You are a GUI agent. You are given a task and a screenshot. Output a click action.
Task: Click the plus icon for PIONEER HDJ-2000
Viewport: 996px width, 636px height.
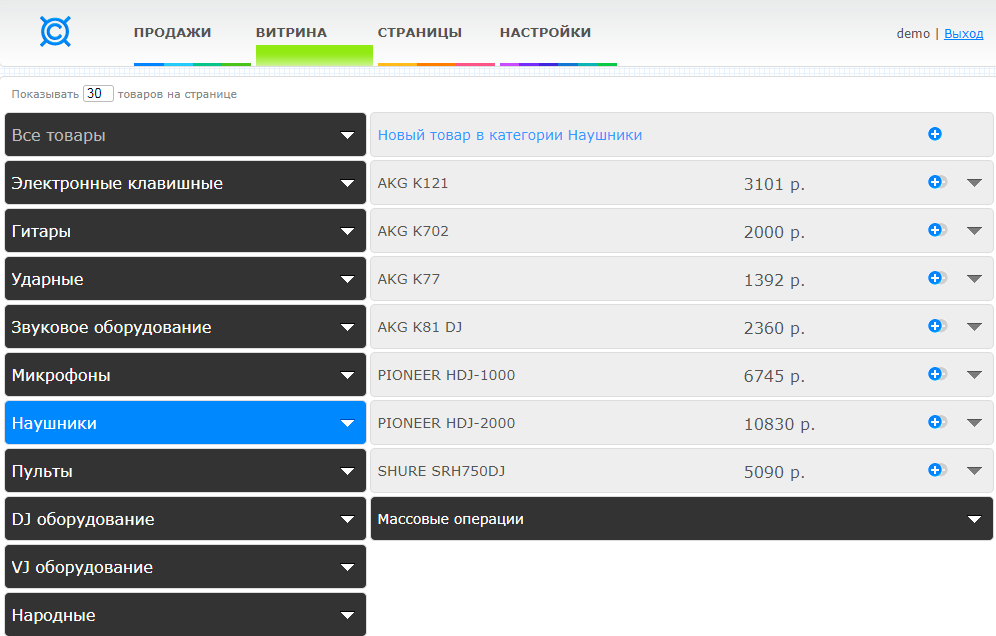[936, 422]
